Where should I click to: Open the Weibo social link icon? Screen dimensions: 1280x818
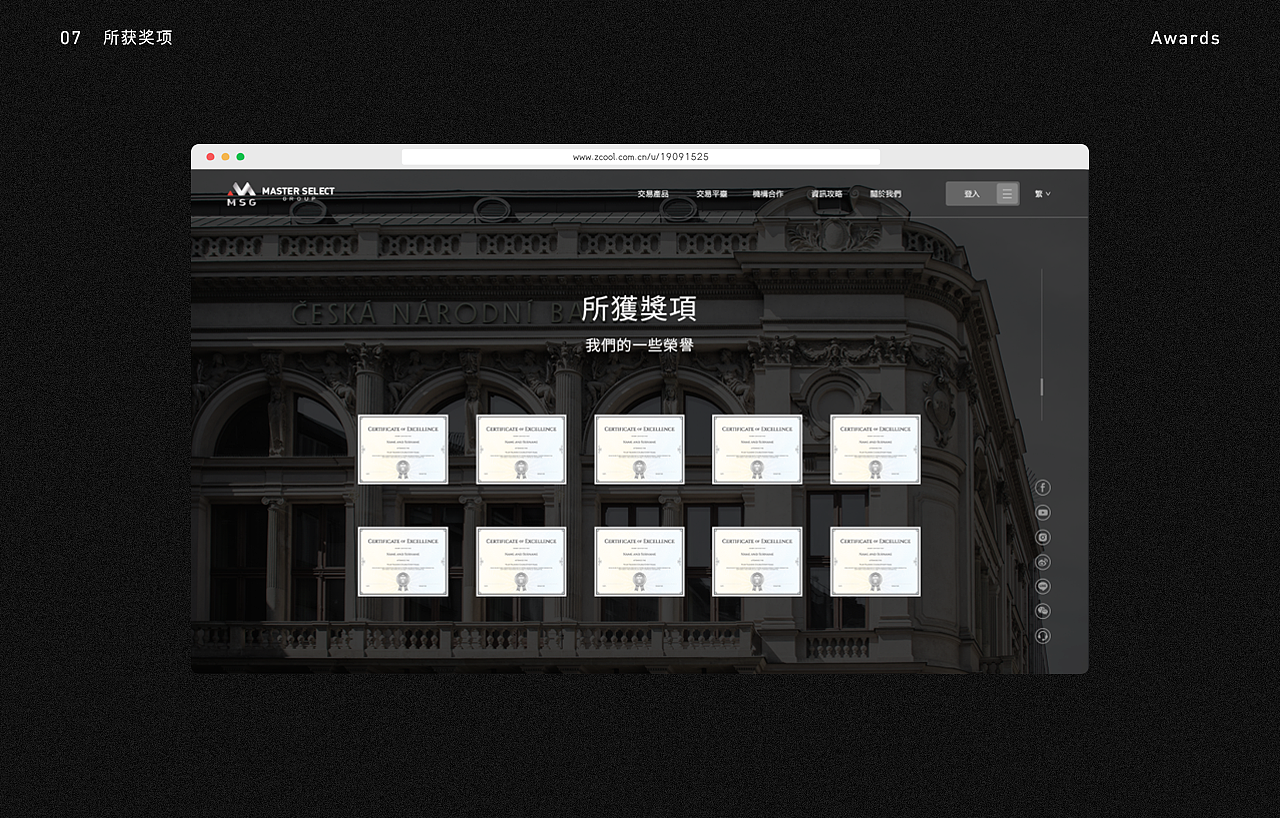pyautogui.click(x=1042, y=562)
